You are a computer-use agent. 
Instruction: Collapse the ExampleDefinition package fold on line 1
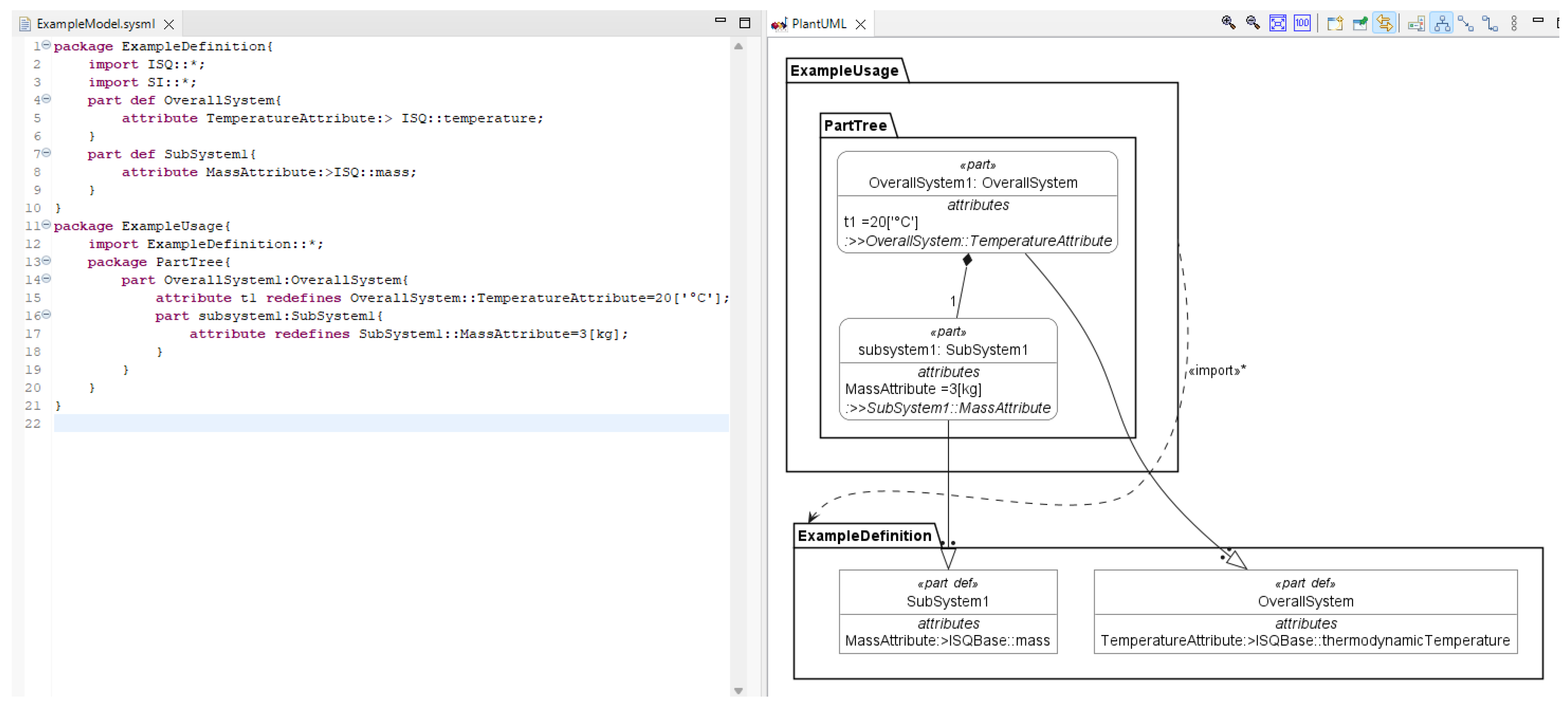(x=46, y=45)
